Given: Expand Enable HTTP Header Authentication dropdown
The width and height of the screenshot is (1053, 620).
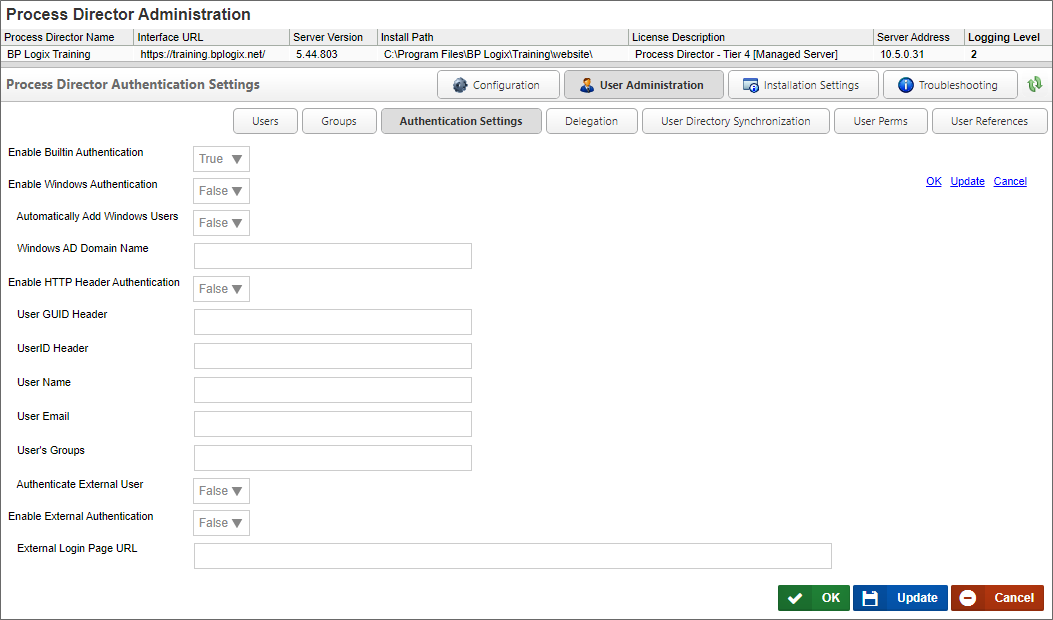Looking at the screenshot, I should pyautogui.click(x=221, y=289).
